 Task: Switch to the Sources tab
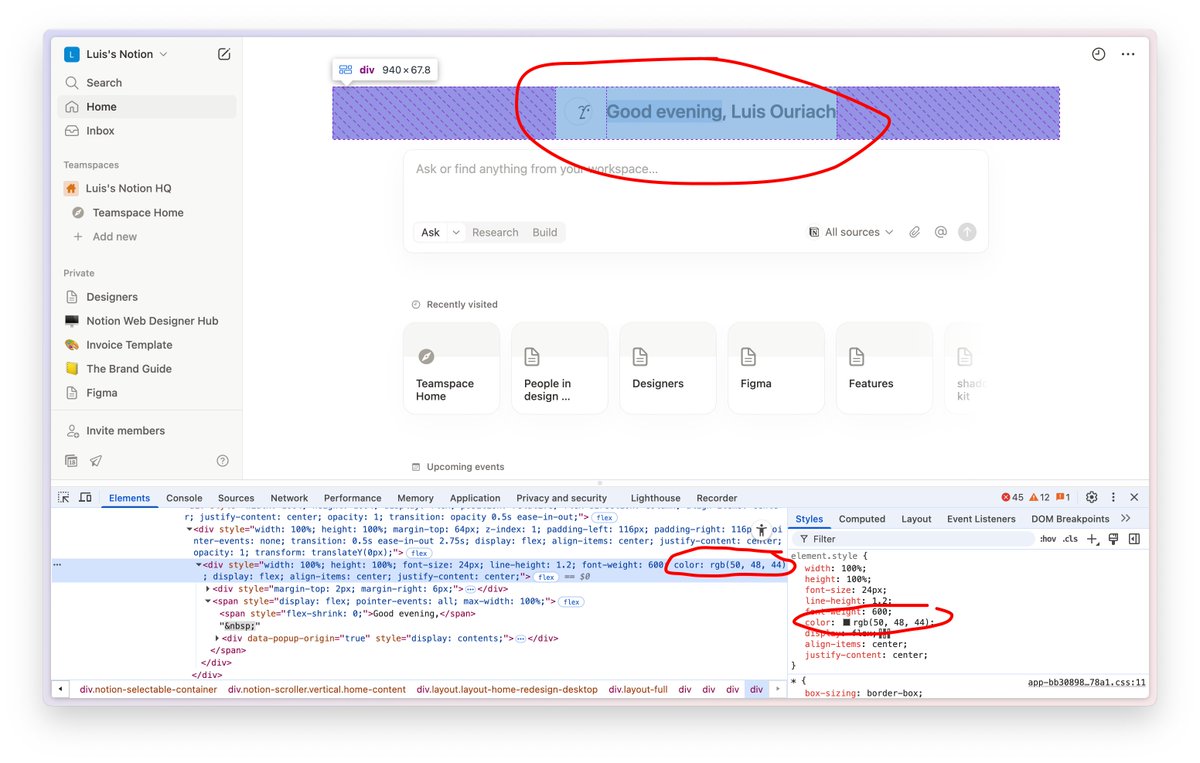pos(236,498)
